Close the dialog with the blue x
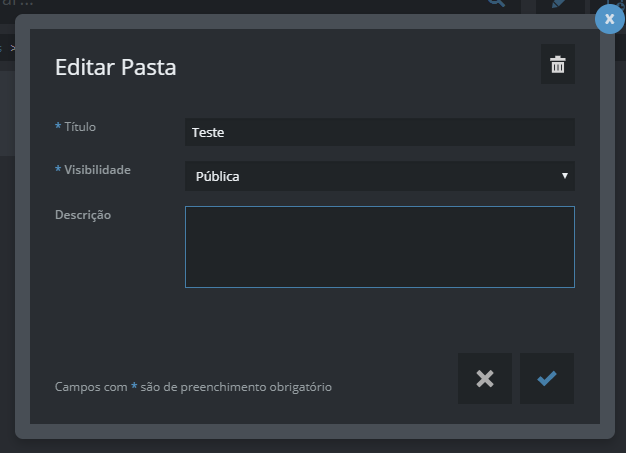The width and height of the screenshot is (626, 453). tap(609, 19)
